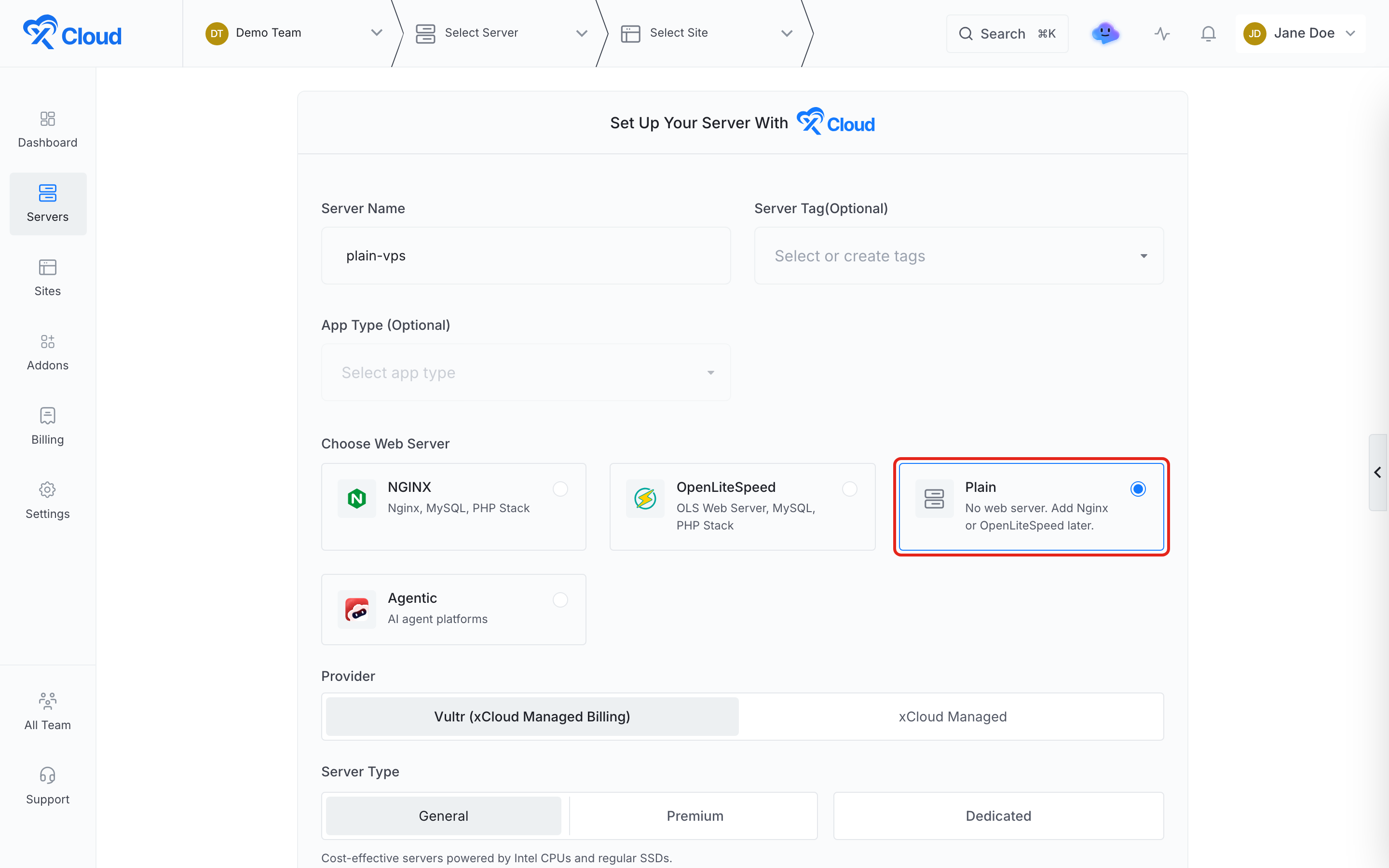Select the OpenLiteSpeed radio button
This screenshot has width=1389, height=868.
849,488
